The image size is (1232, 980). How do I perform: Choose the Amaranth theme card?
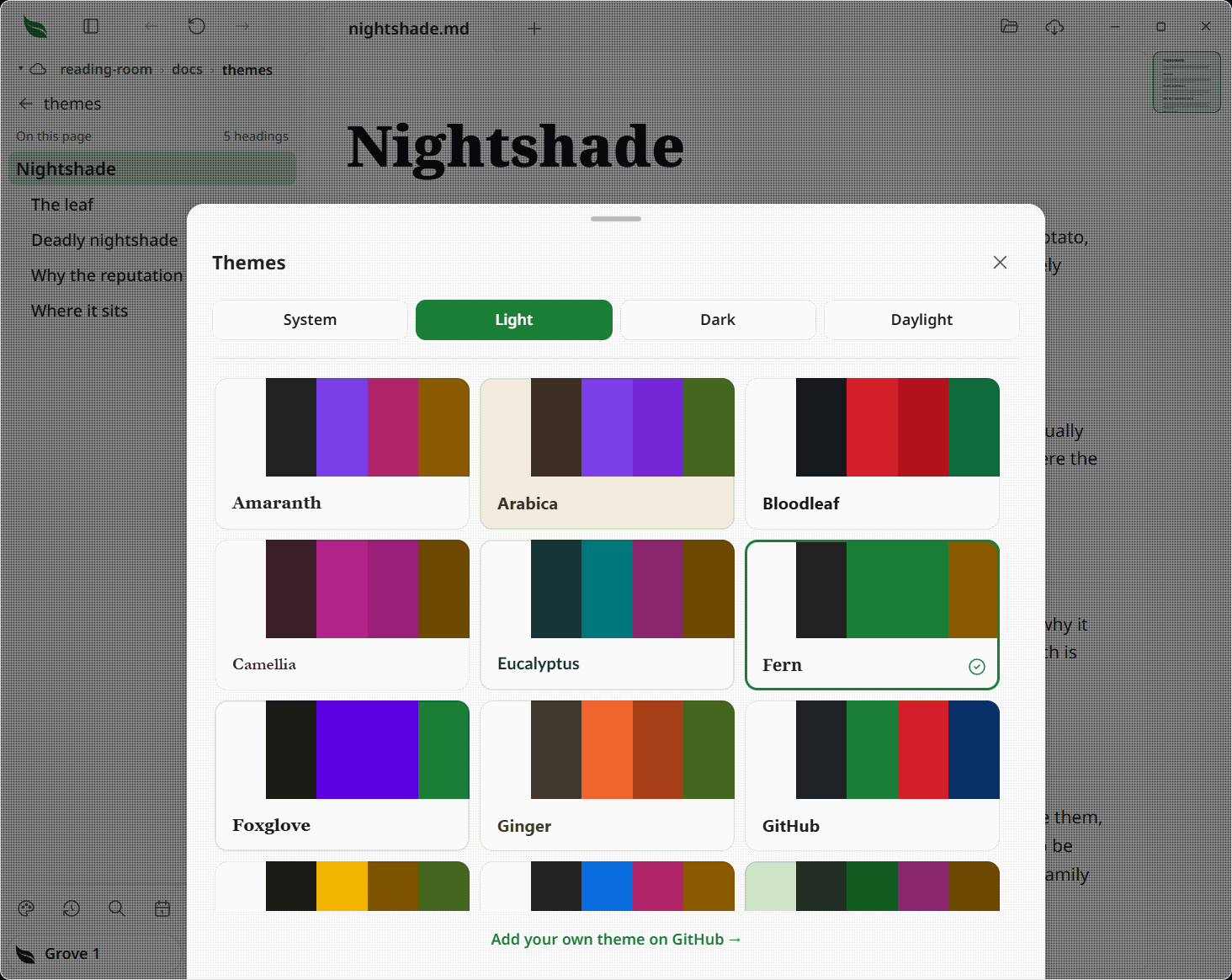(343, 453)
